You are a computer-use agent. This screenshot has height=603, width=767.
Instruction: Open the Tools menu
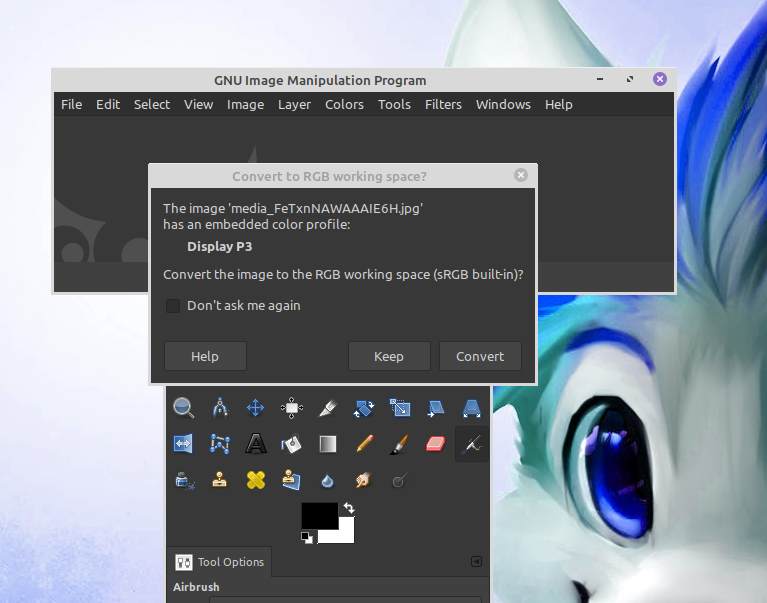pyautogui.click(x=394, y=104)
